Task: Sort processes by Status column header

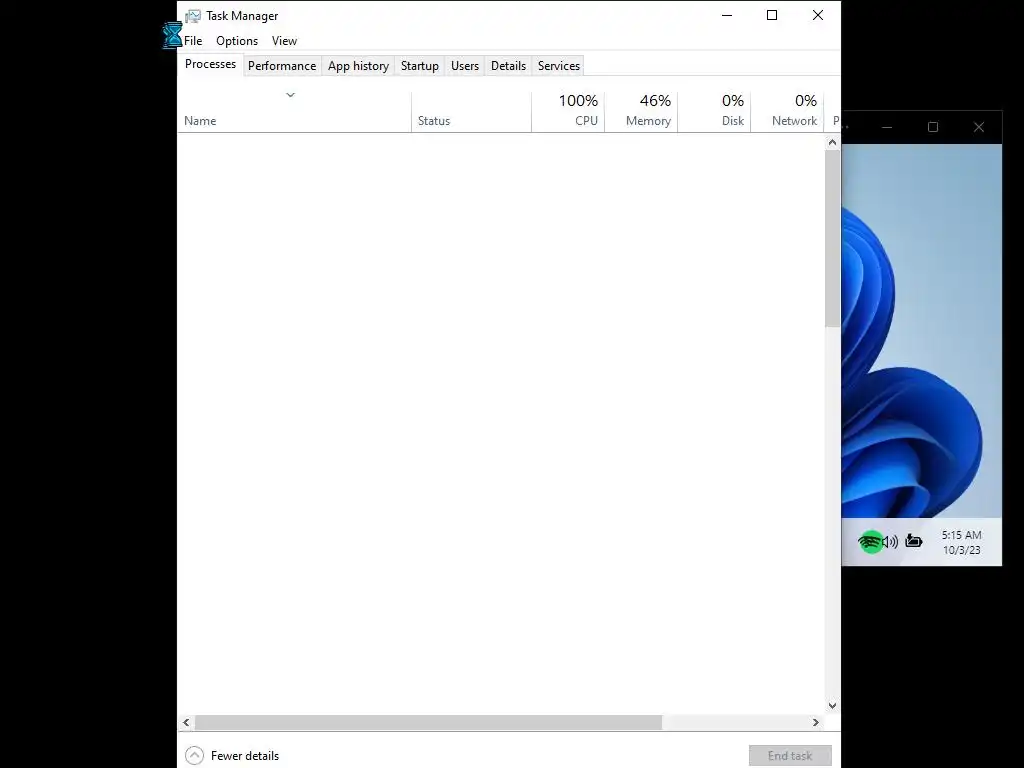Action: 472,112
